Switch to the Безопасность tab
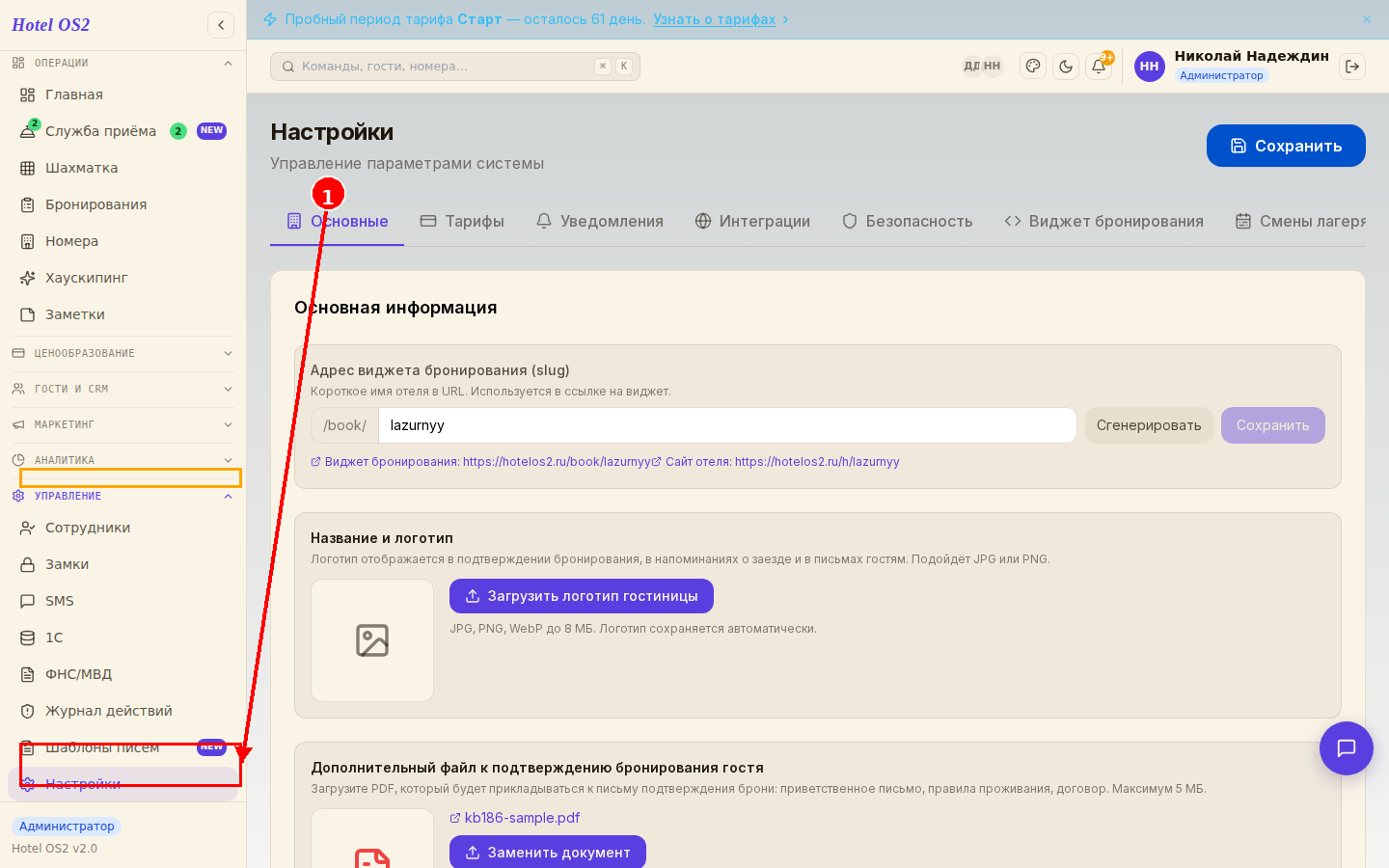1389x868 pixels. coord(907,221)
